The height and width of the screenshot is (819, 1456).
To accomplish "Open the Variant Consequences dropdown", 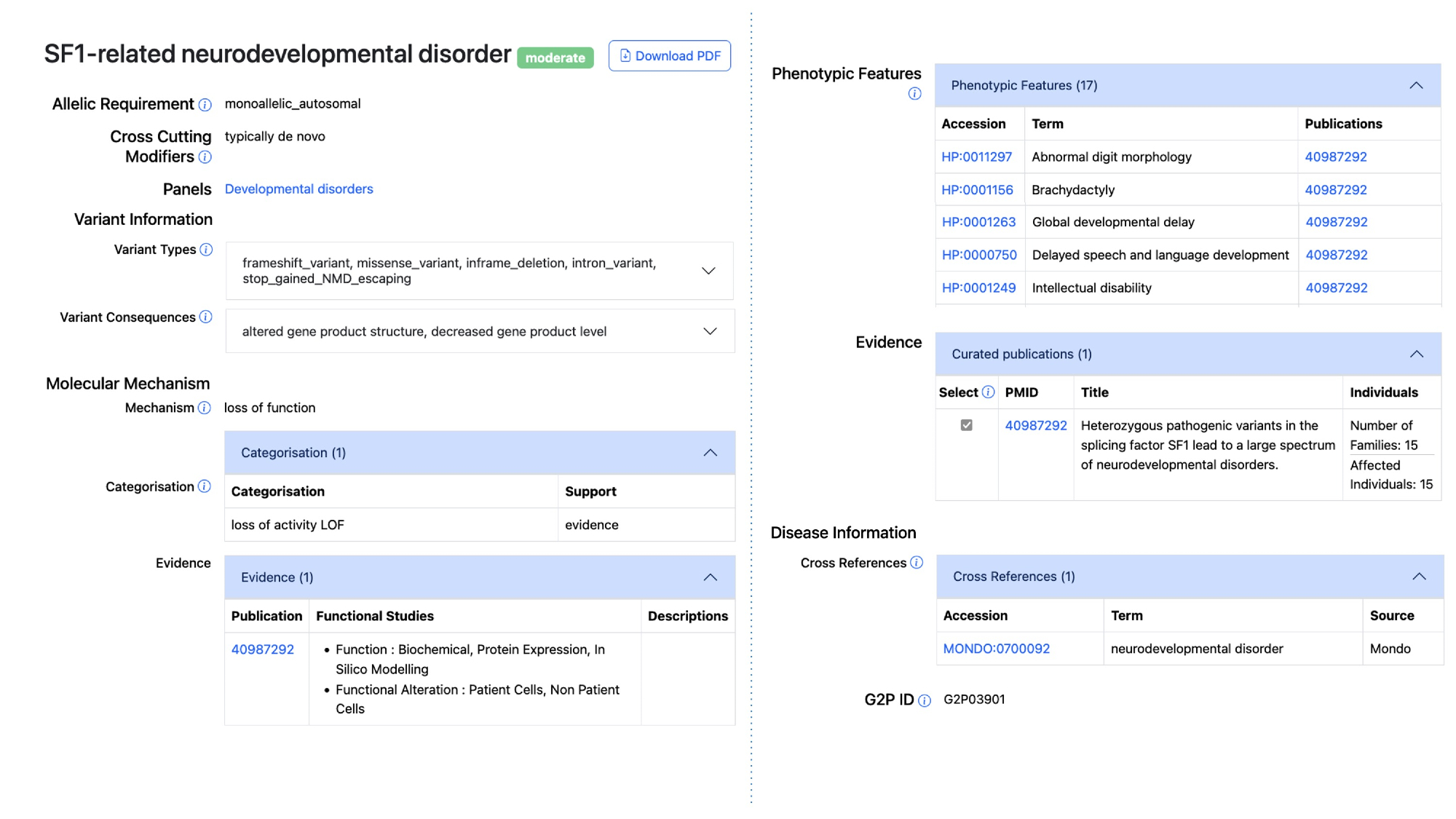I will 710,331.
